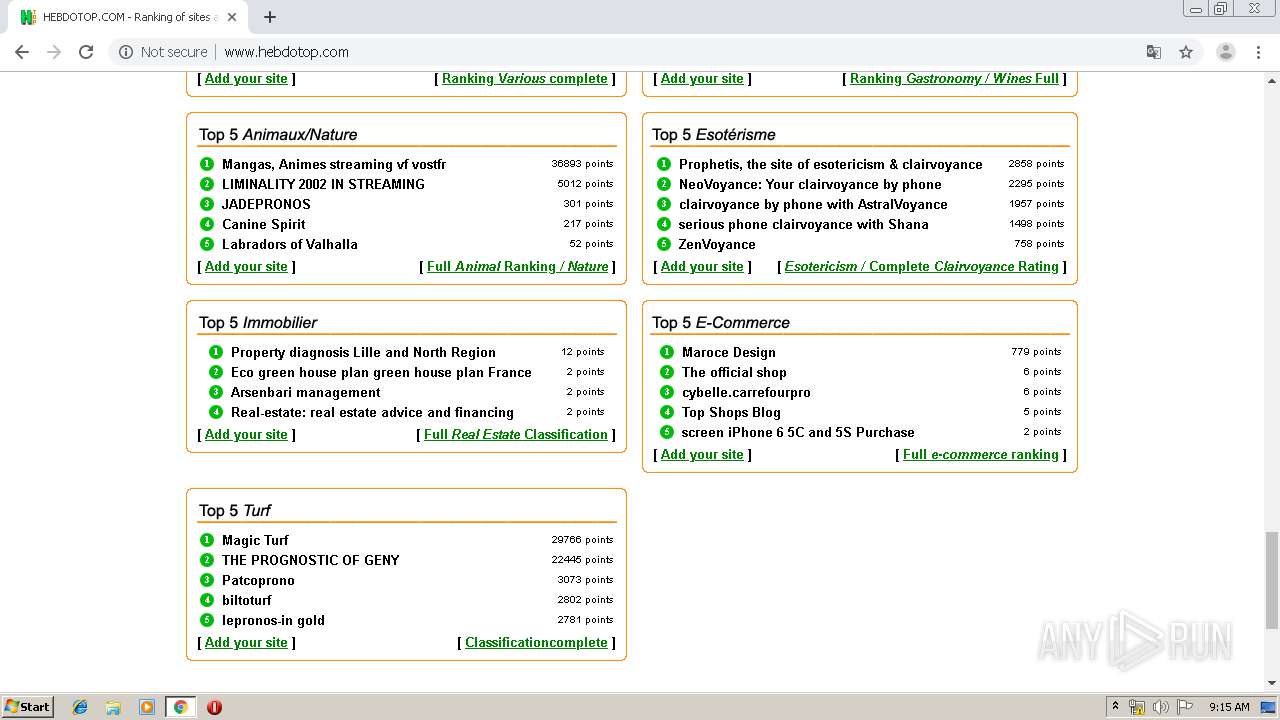Click the network tray icon
Viewport: 1280px width, 720px height.
pos(1137,707)
